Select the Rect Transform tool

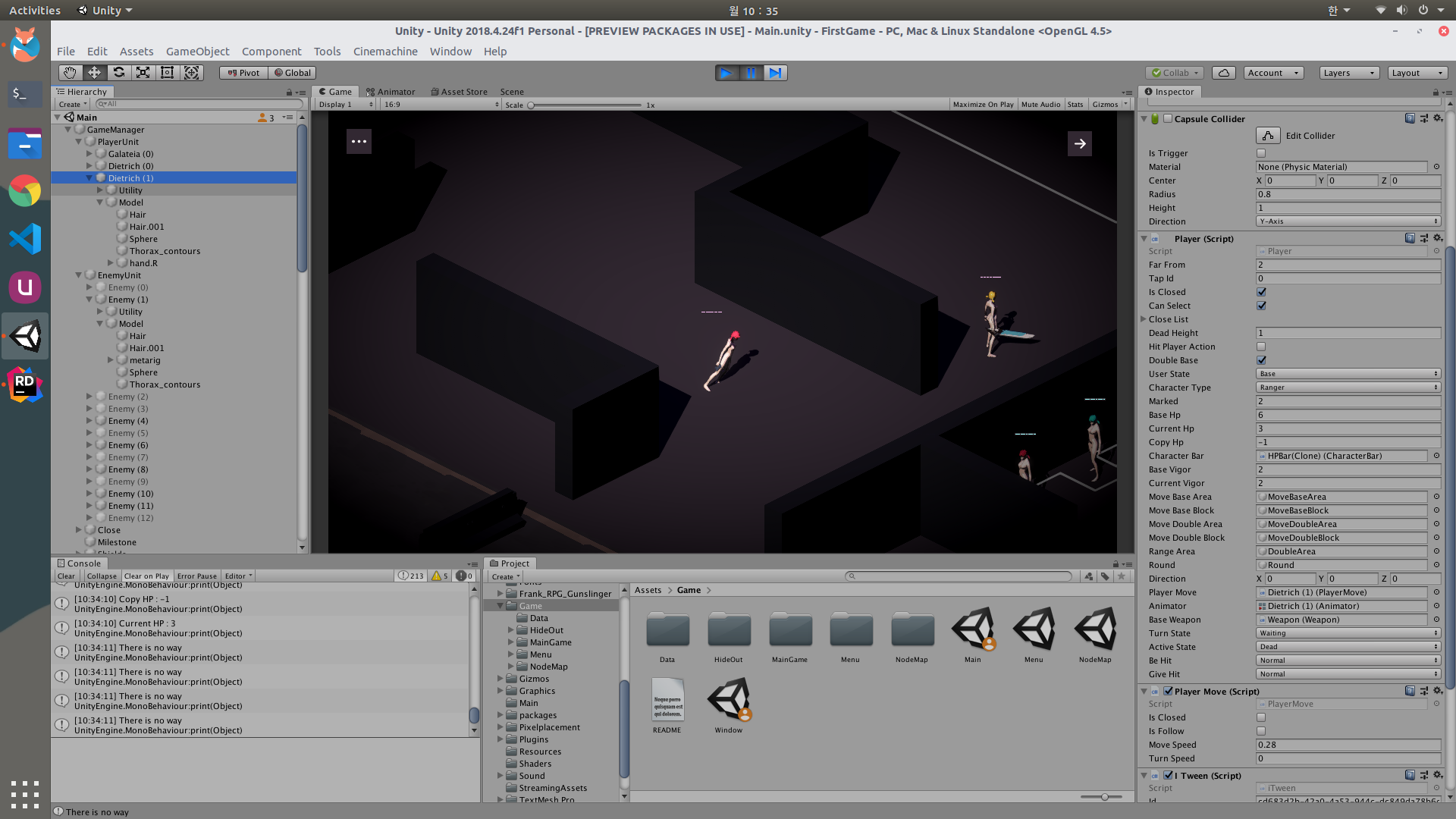tap(168, 73)
